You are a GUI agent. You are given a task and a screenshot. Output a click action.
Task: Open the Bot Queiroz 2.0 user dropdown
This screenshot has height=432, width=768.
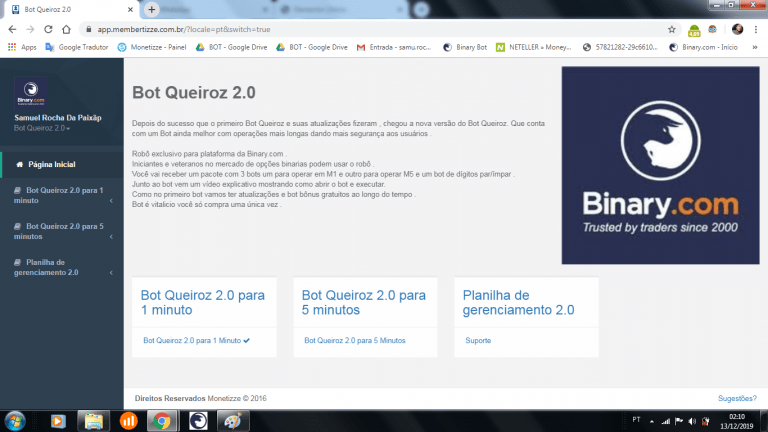(42, 128)
